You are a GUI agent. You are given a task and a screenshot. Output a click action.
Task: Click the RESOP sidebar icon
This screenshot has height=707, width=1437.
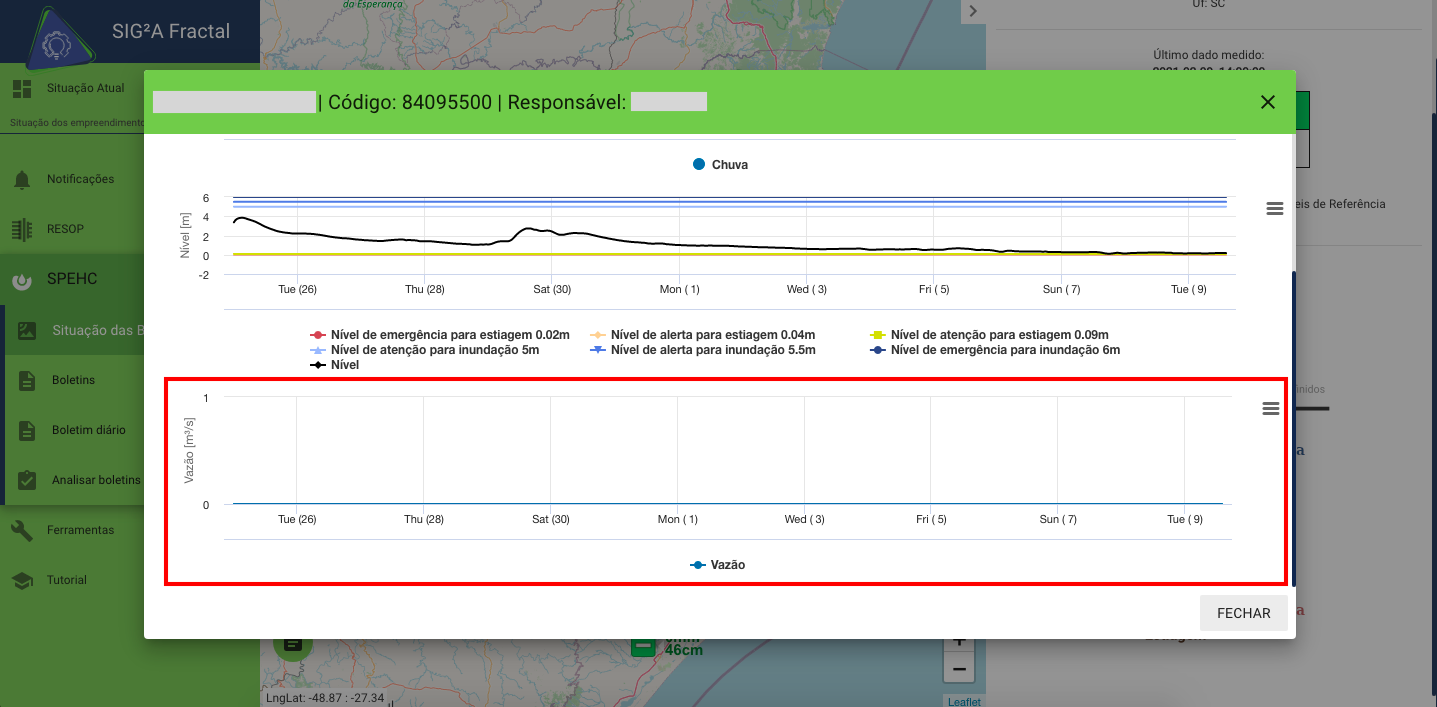click(22, 229)
